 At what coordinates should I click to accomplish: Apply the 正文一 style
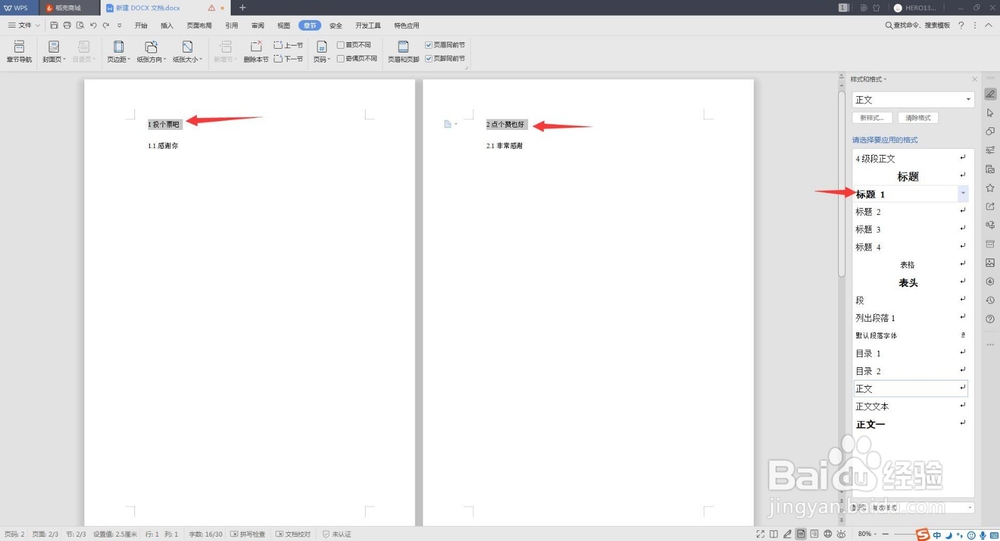910,424
